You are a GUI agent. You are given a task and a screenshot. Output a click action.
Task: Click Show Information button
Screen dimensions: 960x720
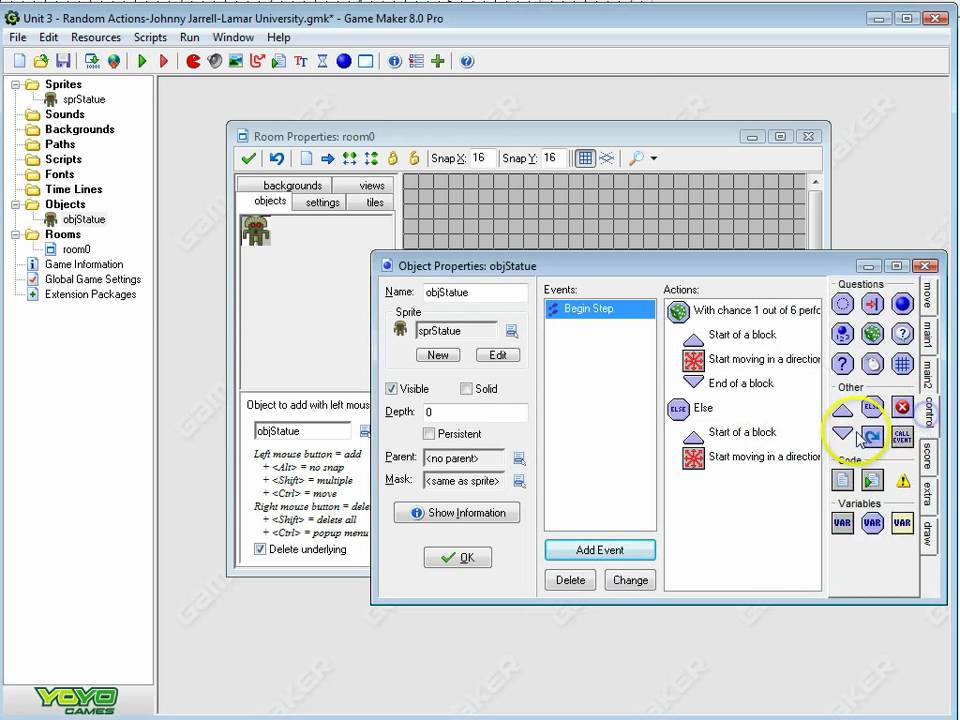point(457,512)
